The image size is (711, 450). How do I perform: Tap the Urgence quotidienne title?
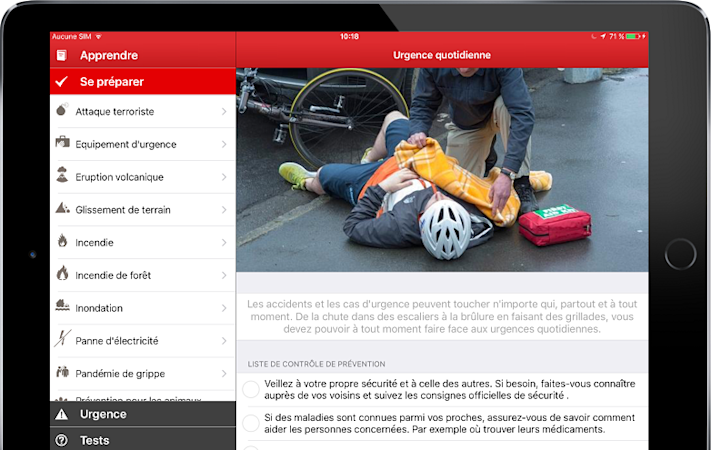click(442, 55)
